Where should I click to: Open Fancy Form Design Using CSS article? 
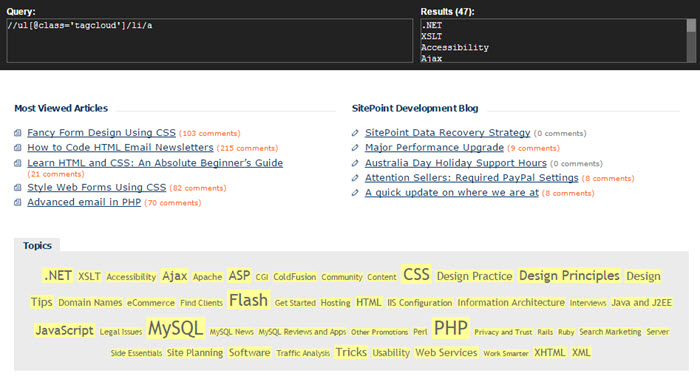tap(101, 133)
